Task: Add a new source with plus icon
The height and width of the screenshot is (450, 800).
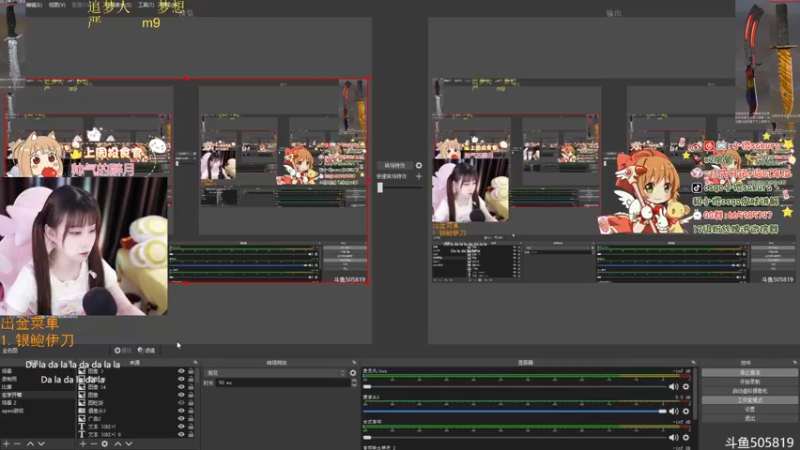Action: pos(83,444)
